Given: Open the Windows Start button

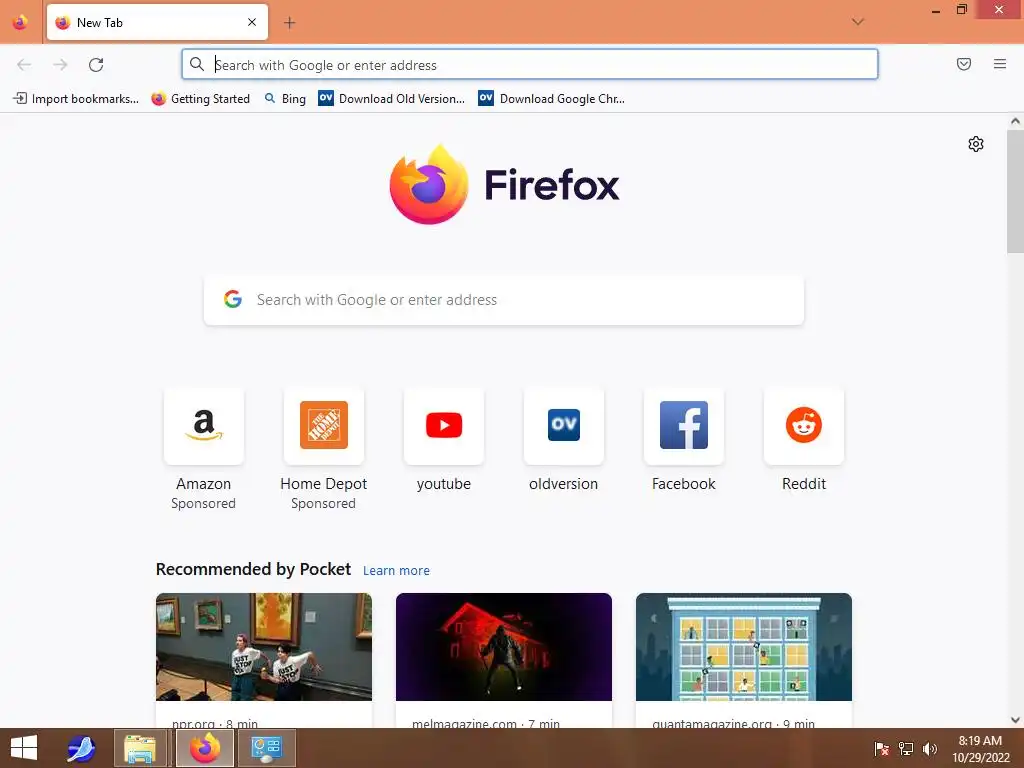Looking at the screenshot, I should tap(24, 748).
